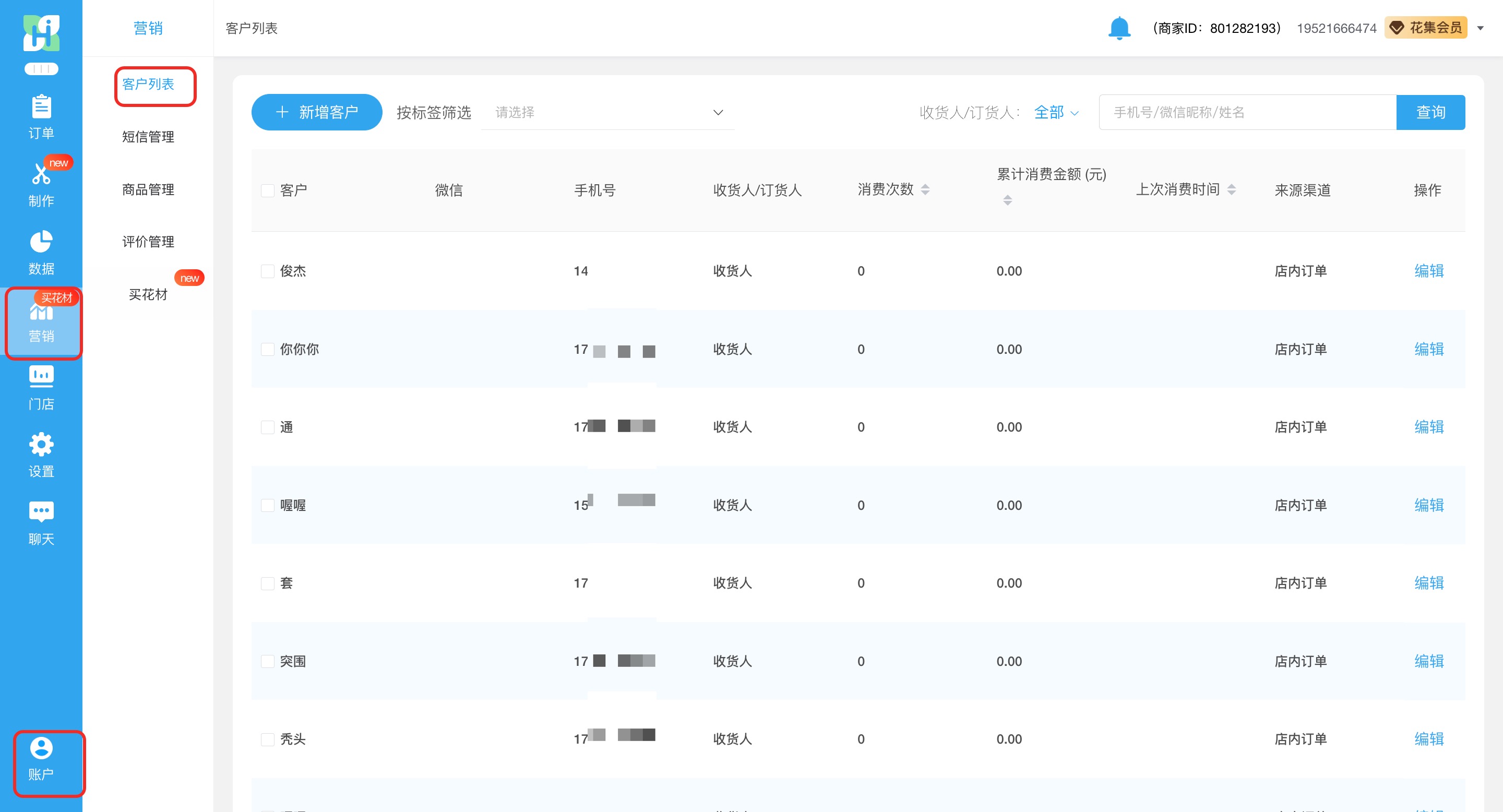Edit customer 秃头 via 编辑 link
Viewport: 1503px width, 812px height.
[x=1429, y=739]
